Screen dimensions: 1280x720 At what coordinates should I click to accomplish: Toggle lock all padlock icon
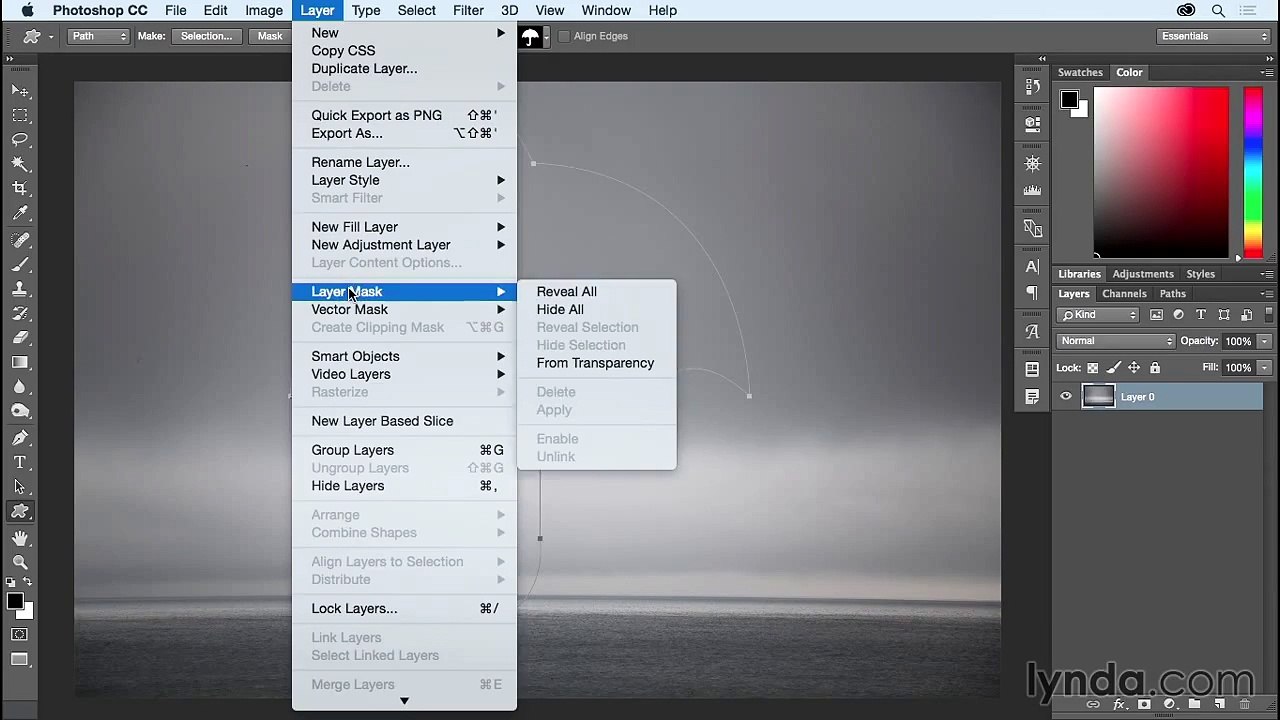pyautogui.click(x=1154, y=368)
